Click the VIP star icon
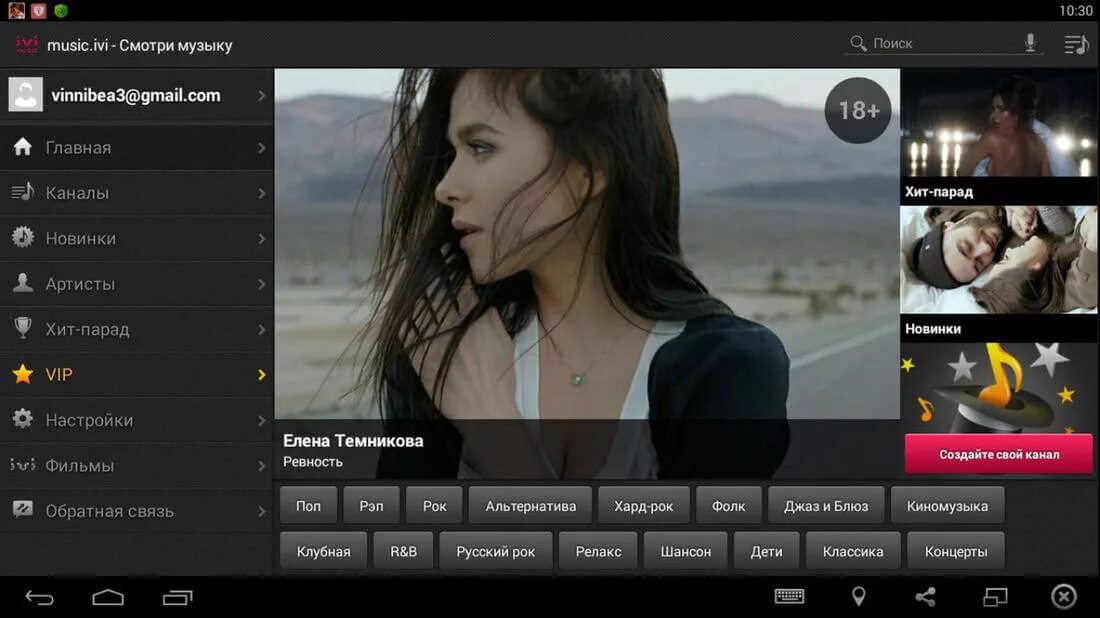The image size is (1100, 618). pyautogui.click(x=22, y=374)
